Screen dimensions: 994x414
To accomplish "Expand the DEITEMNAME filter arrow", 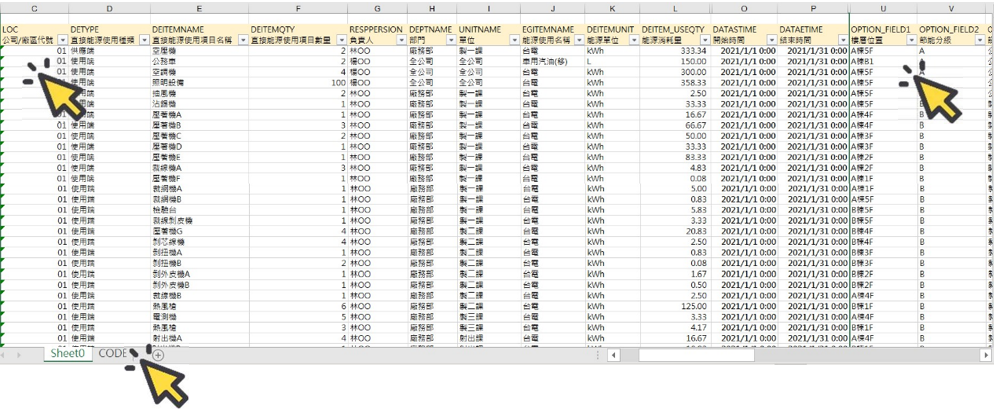I will [240, 40].
